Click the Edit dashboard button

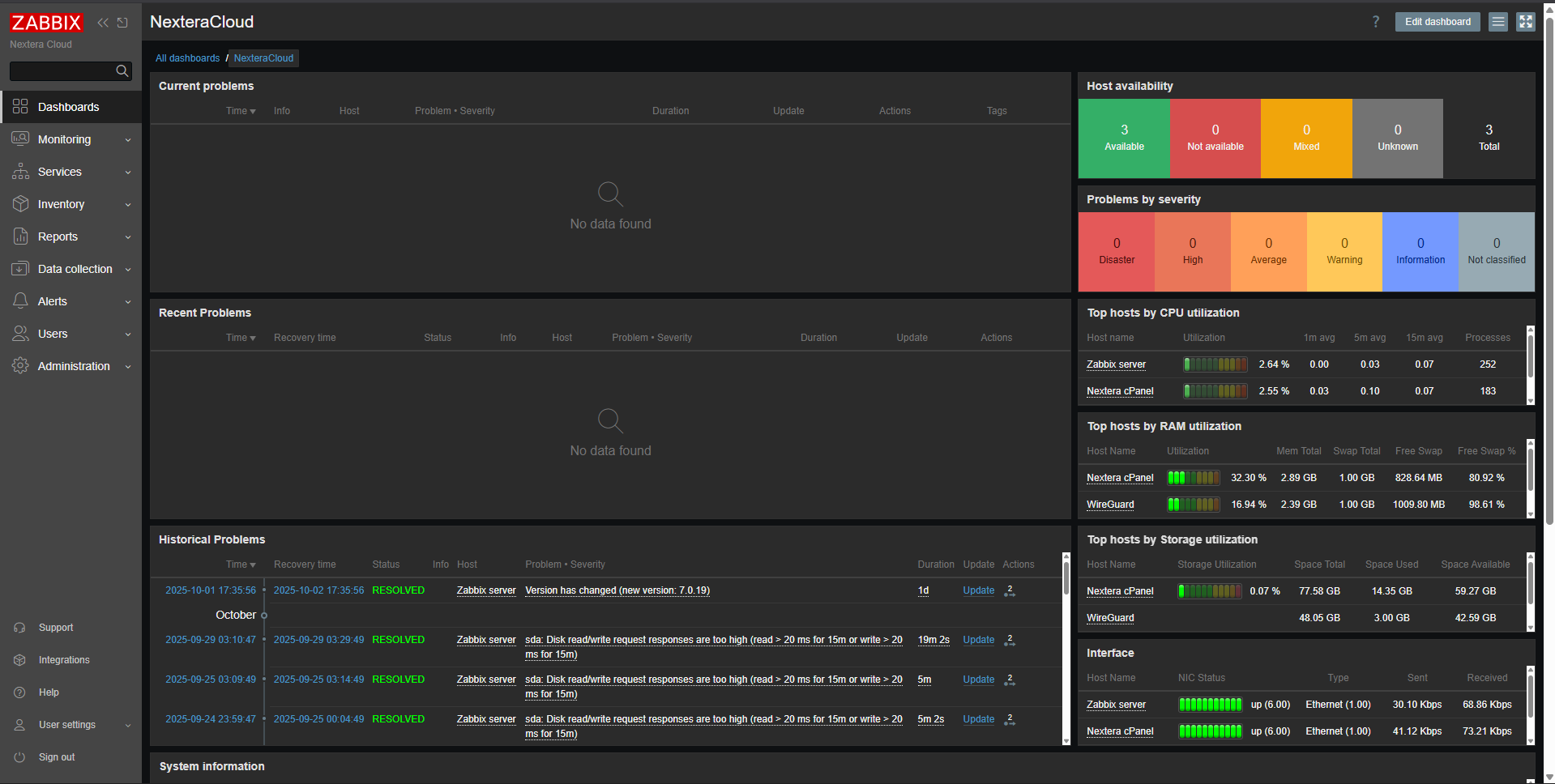(x=1437, y=22)
